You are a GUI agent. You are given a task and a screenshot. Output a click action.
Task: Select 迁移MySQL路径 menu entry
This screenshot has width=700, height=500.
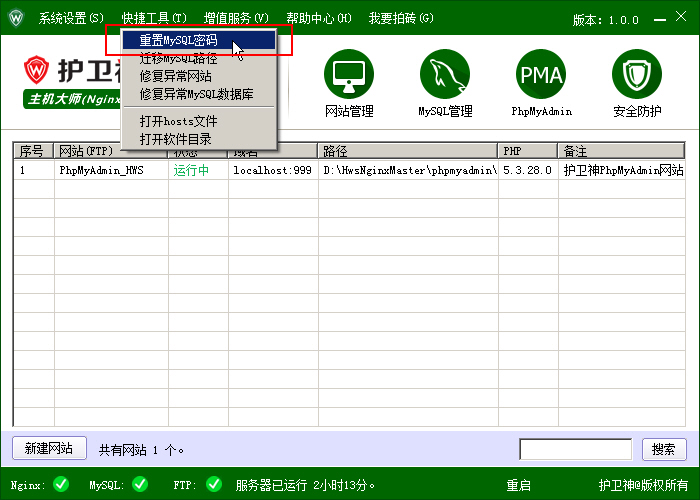point(199,58)
